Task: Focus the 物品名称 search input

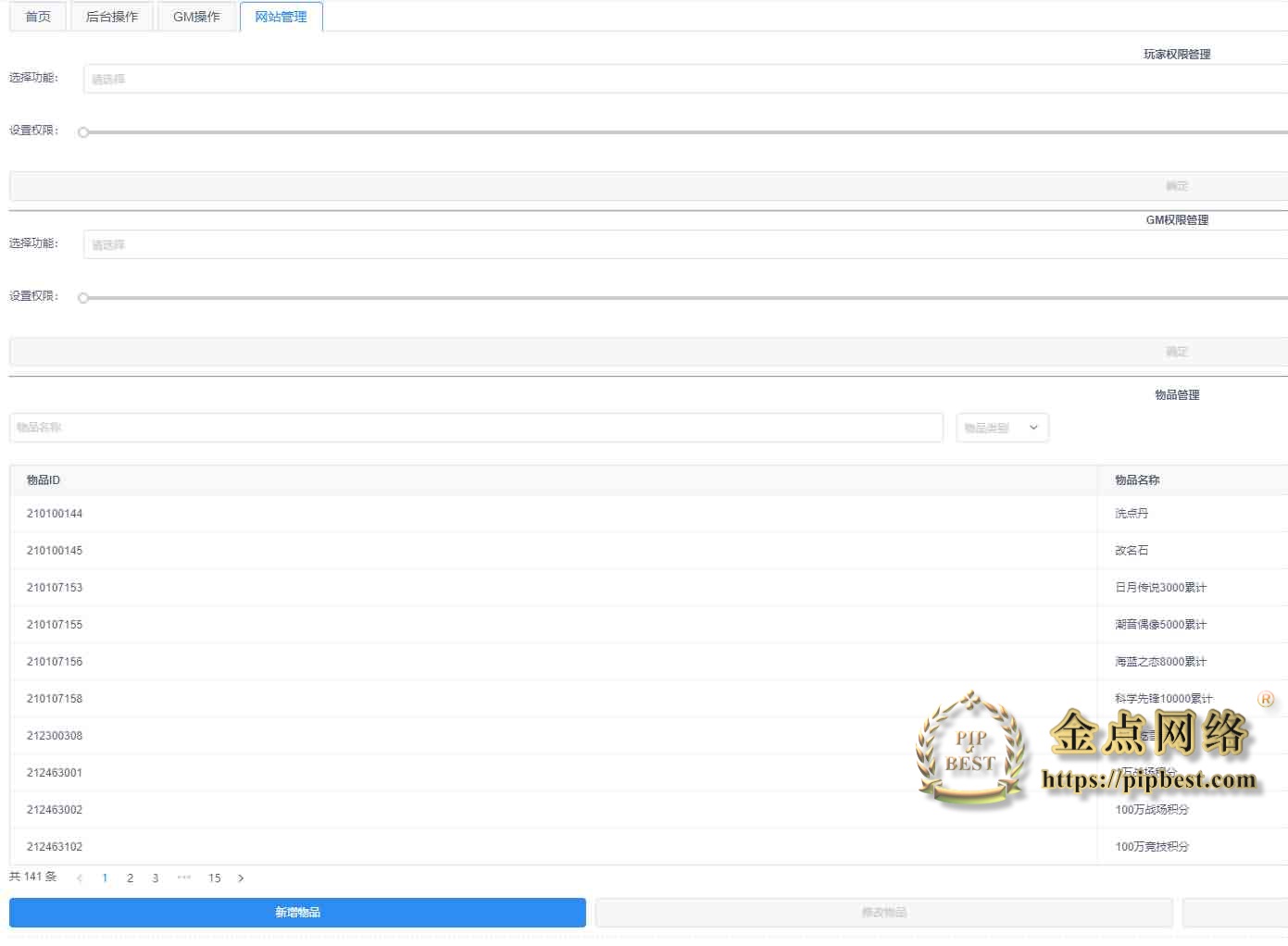Action: [x=476, y=428]
